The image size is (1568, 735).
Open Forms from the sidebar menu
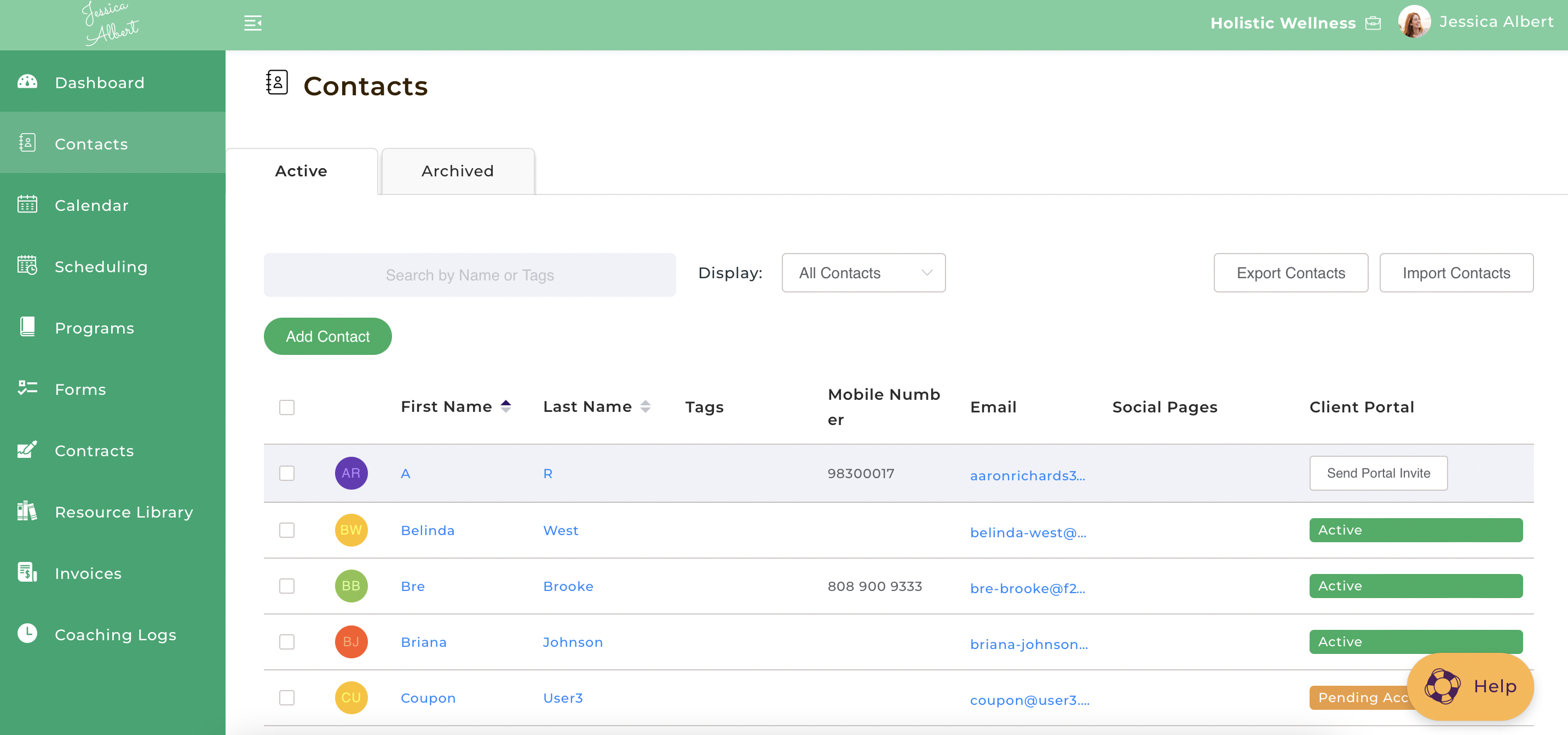(113, 389)
